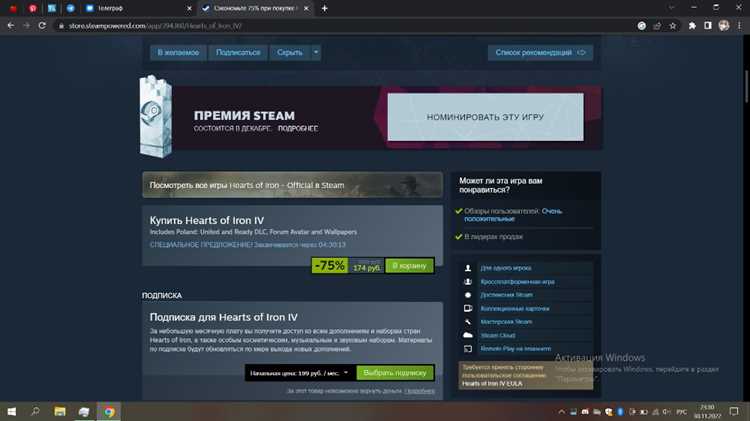
Task: Click the share page icon in address bar
Action: pyautogui.click(x=657, y=26)
